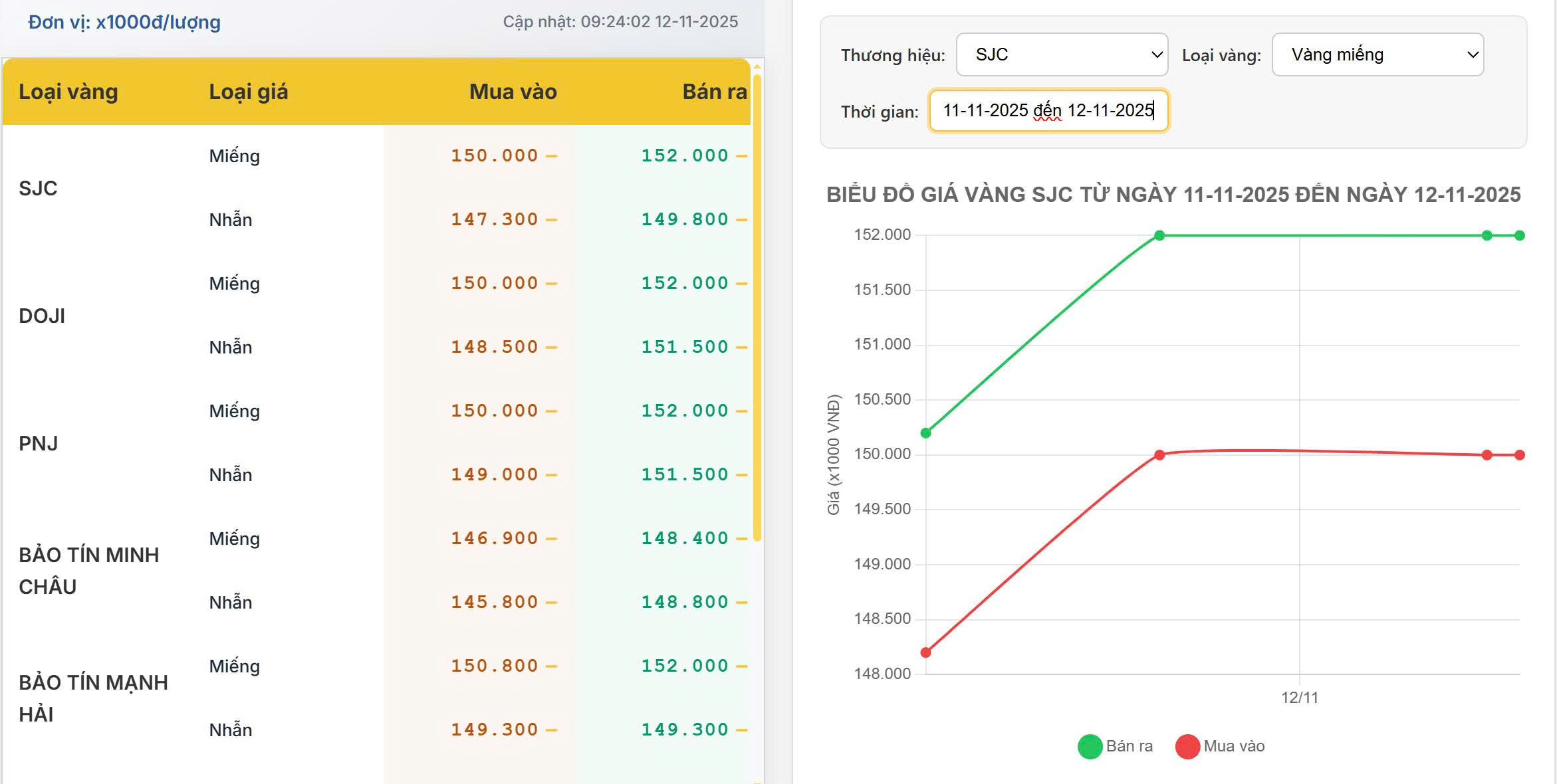Click the Mua vào column header
Screen dimensions: 1557x784
coord(513,92)
